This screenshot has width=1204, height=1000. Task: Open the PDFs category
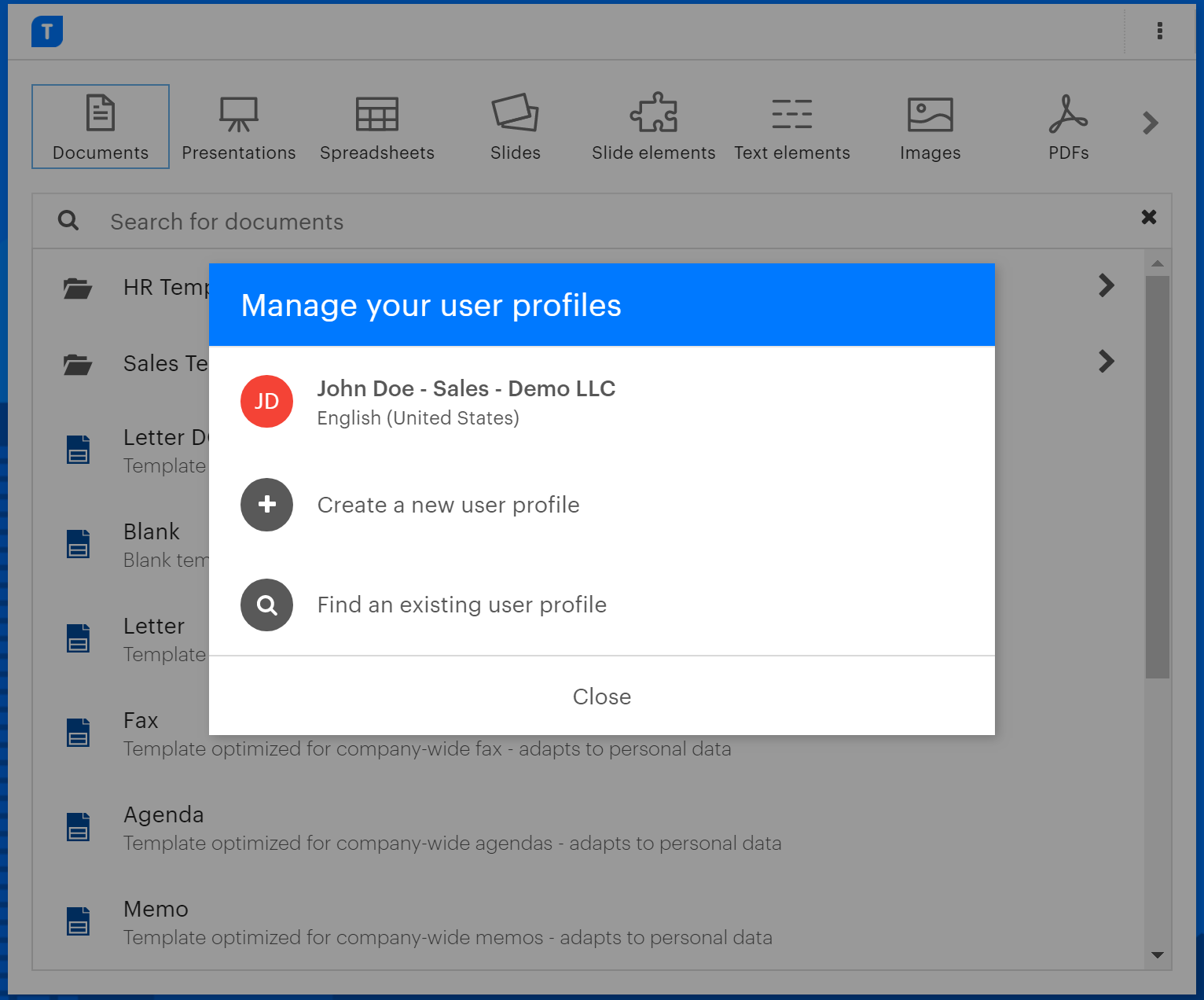1069,127
